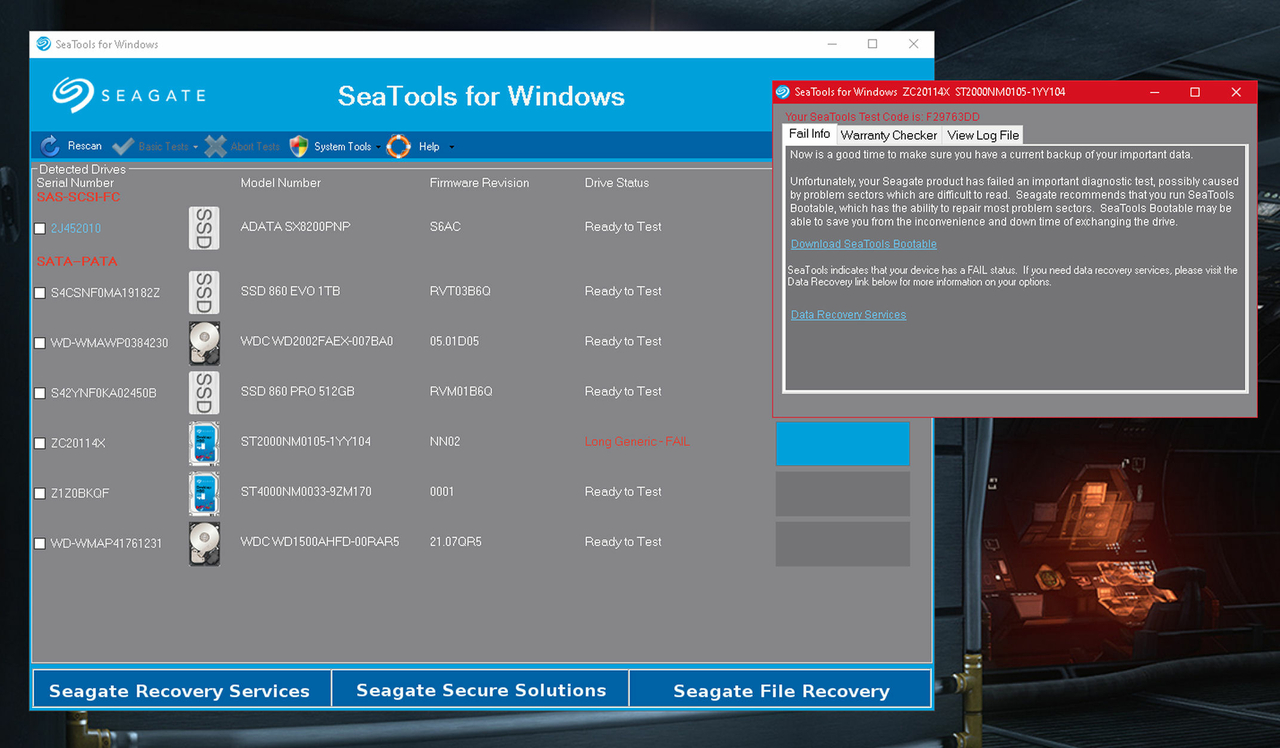
Task: Click firmware revision S6AC
Action: click(445, 227)
